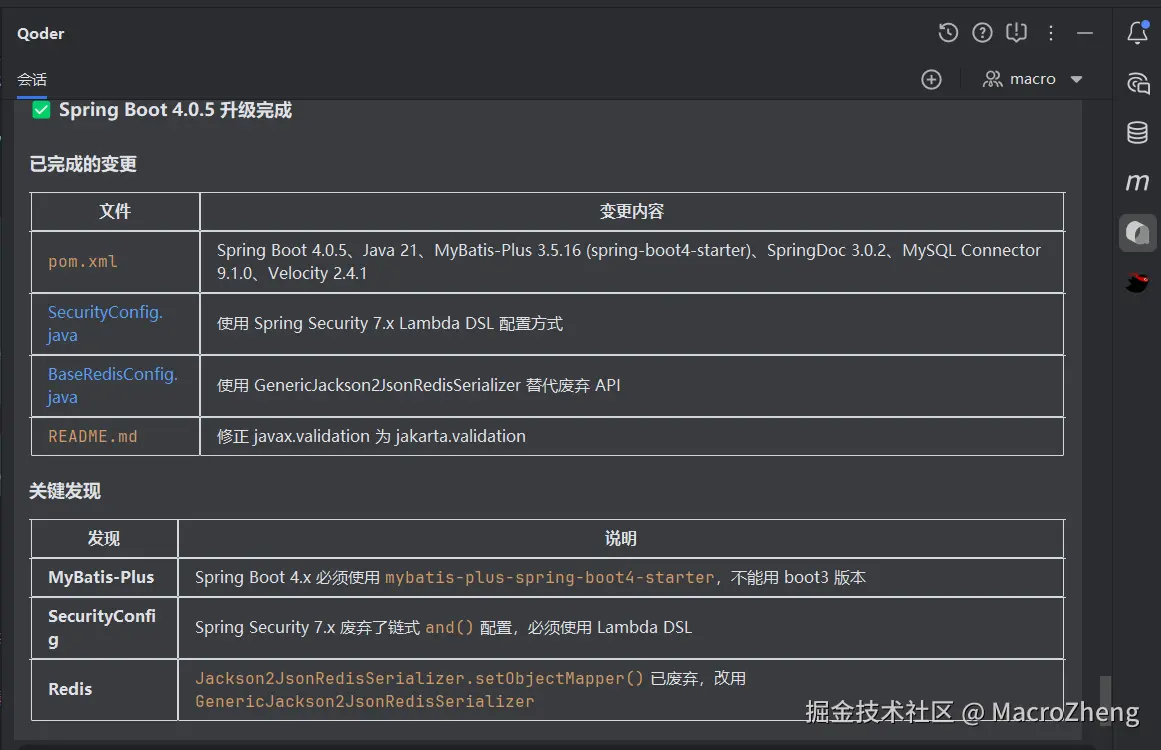Click the mybatis-plus-spring-boot4-starter code text

coord(549,577)
